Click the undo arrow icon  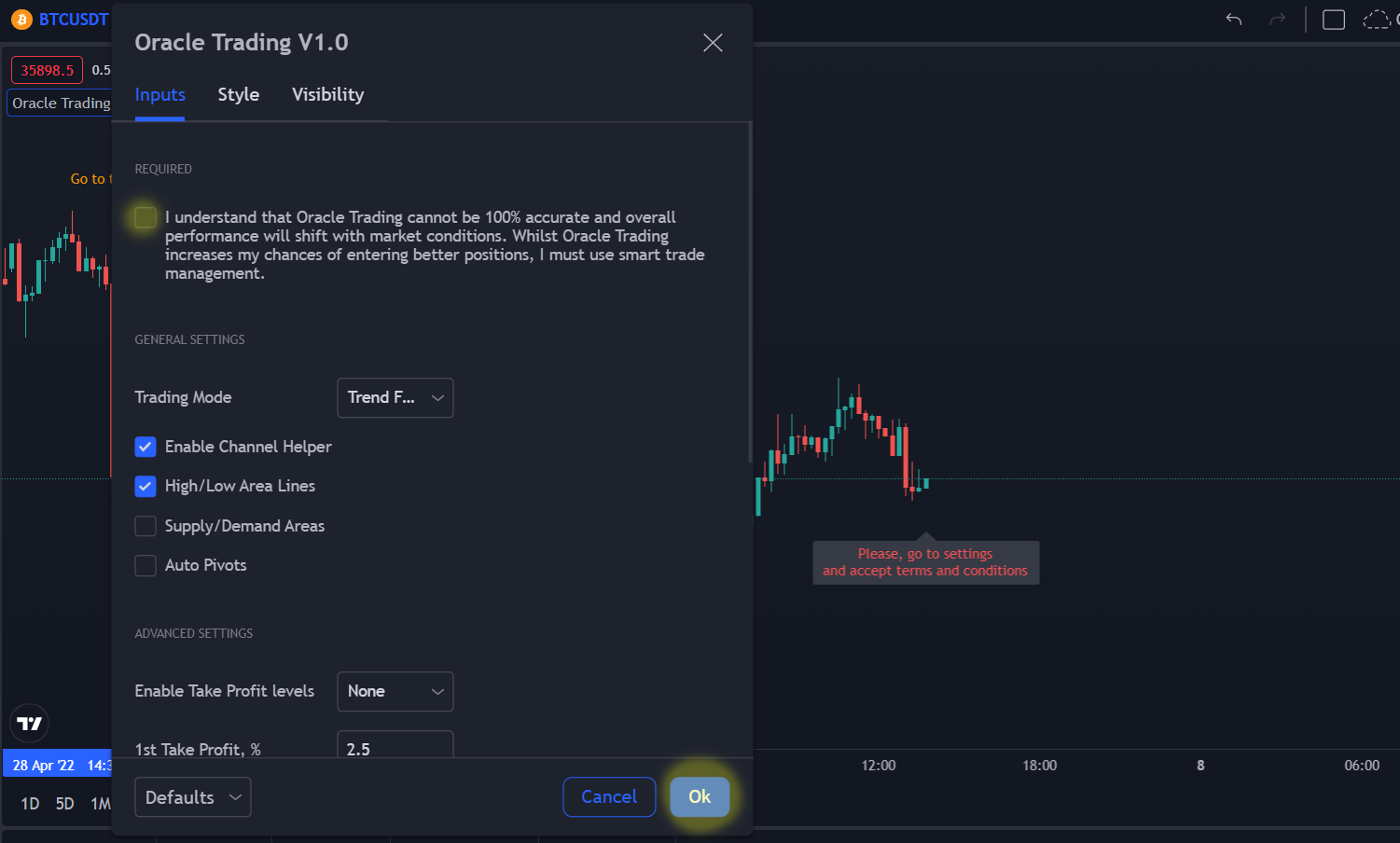coord(1234,20)
